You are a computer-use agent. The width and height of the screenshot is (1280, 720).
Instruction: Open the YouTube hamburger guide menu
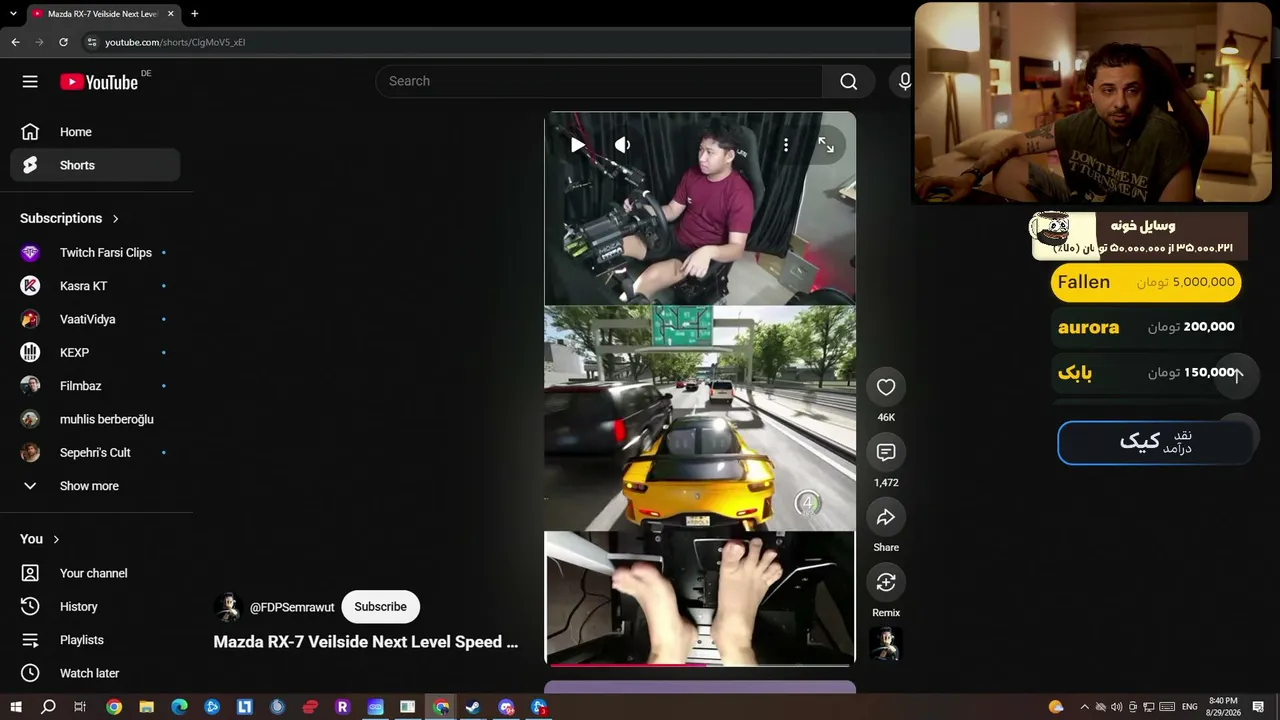30,82
